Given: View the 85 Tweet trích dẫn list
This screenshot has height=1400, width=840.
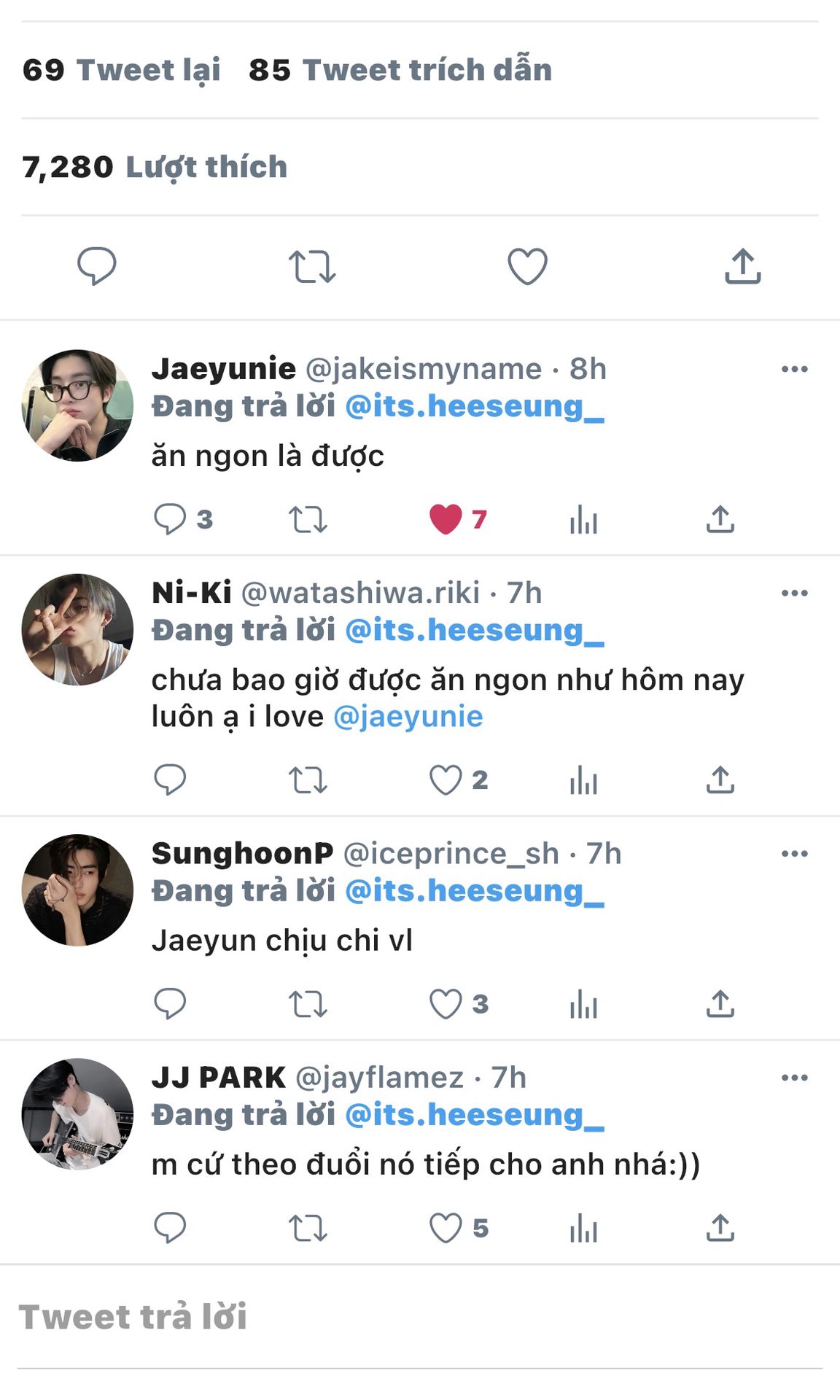Looking at the screenshot, I should click(400, 70).
